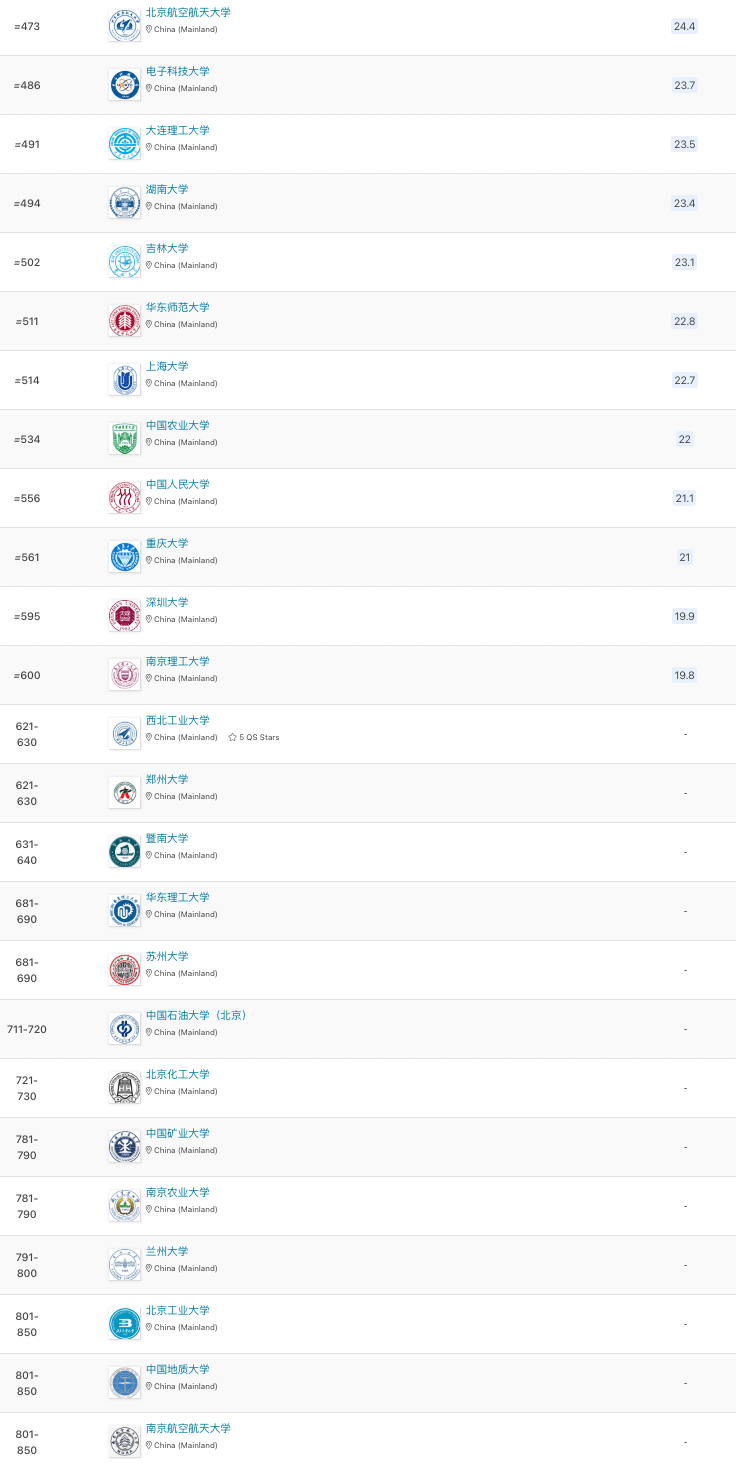
Task: Click the 南京理工大学 score 19.8
Action: click(x=685, y=675)
